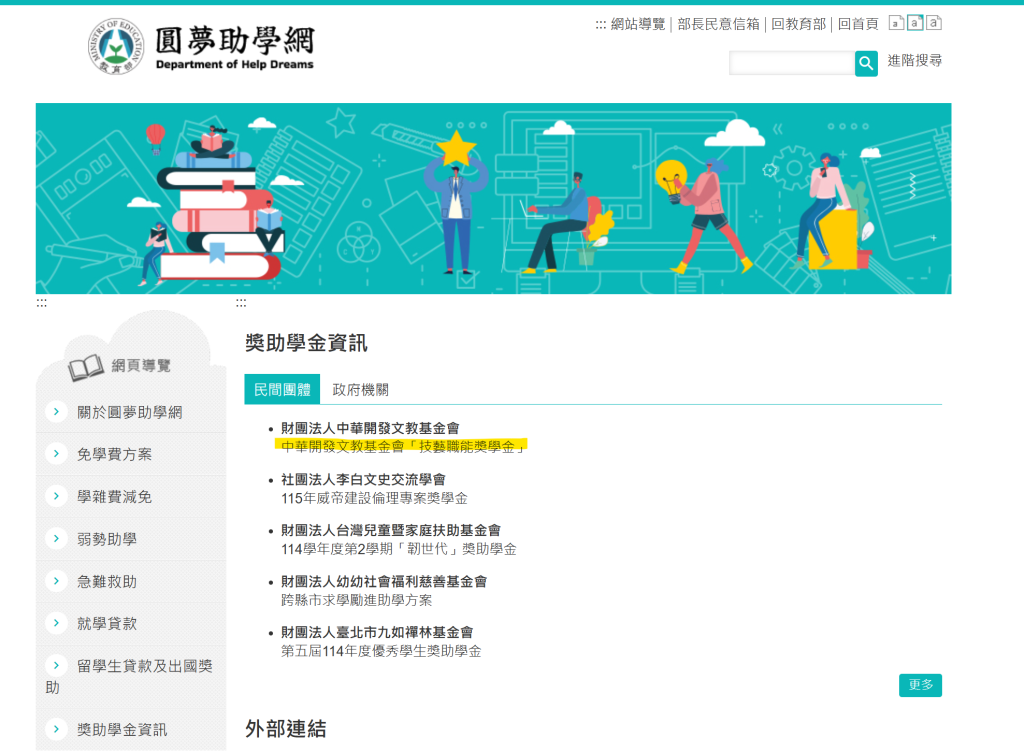Click arrow icon beside 急難救助
Viewport: 1024px width, 752px height.
point(57,581)
